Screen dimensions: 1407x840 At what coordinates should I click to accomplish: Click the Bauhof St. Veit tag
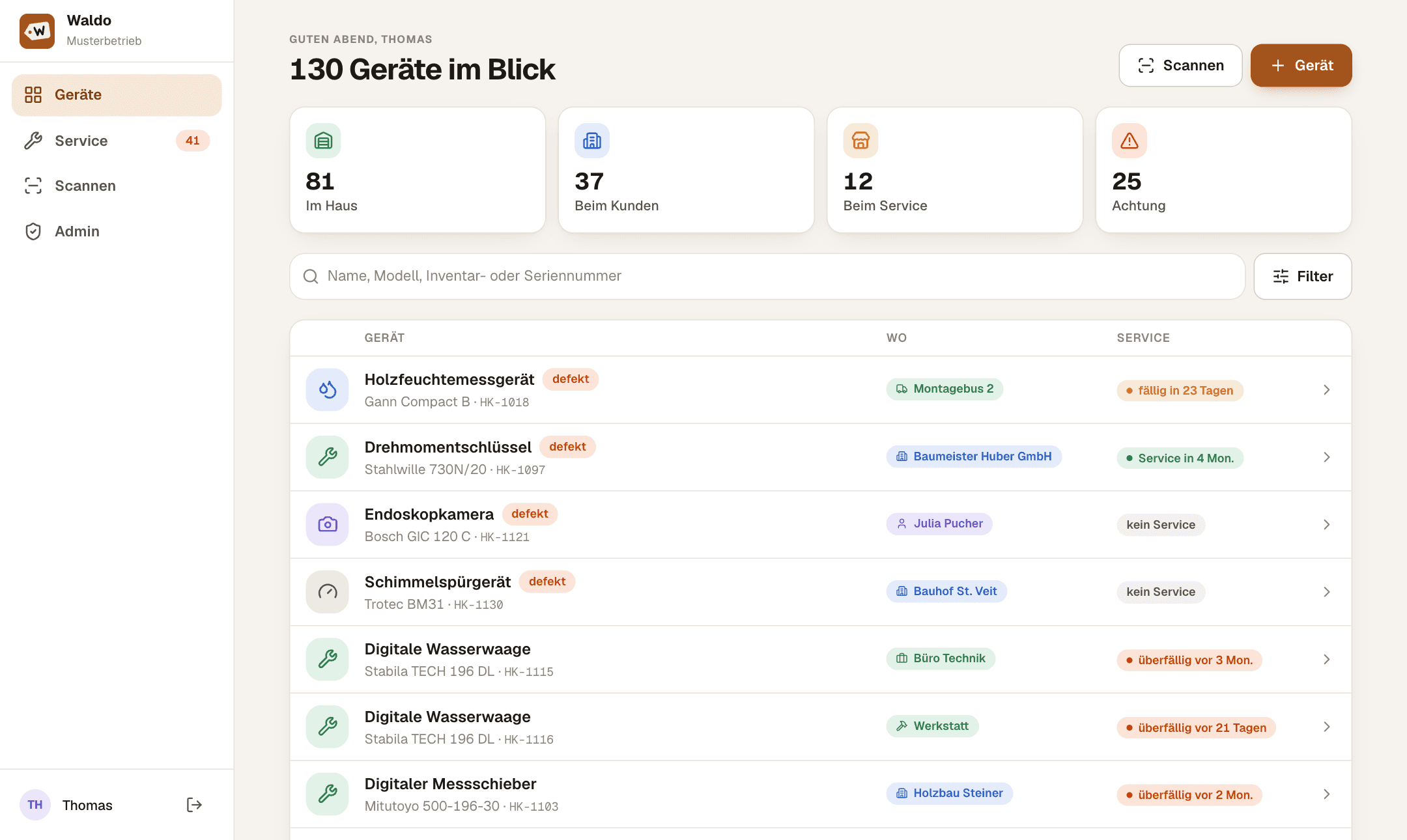tap(946, 591)
